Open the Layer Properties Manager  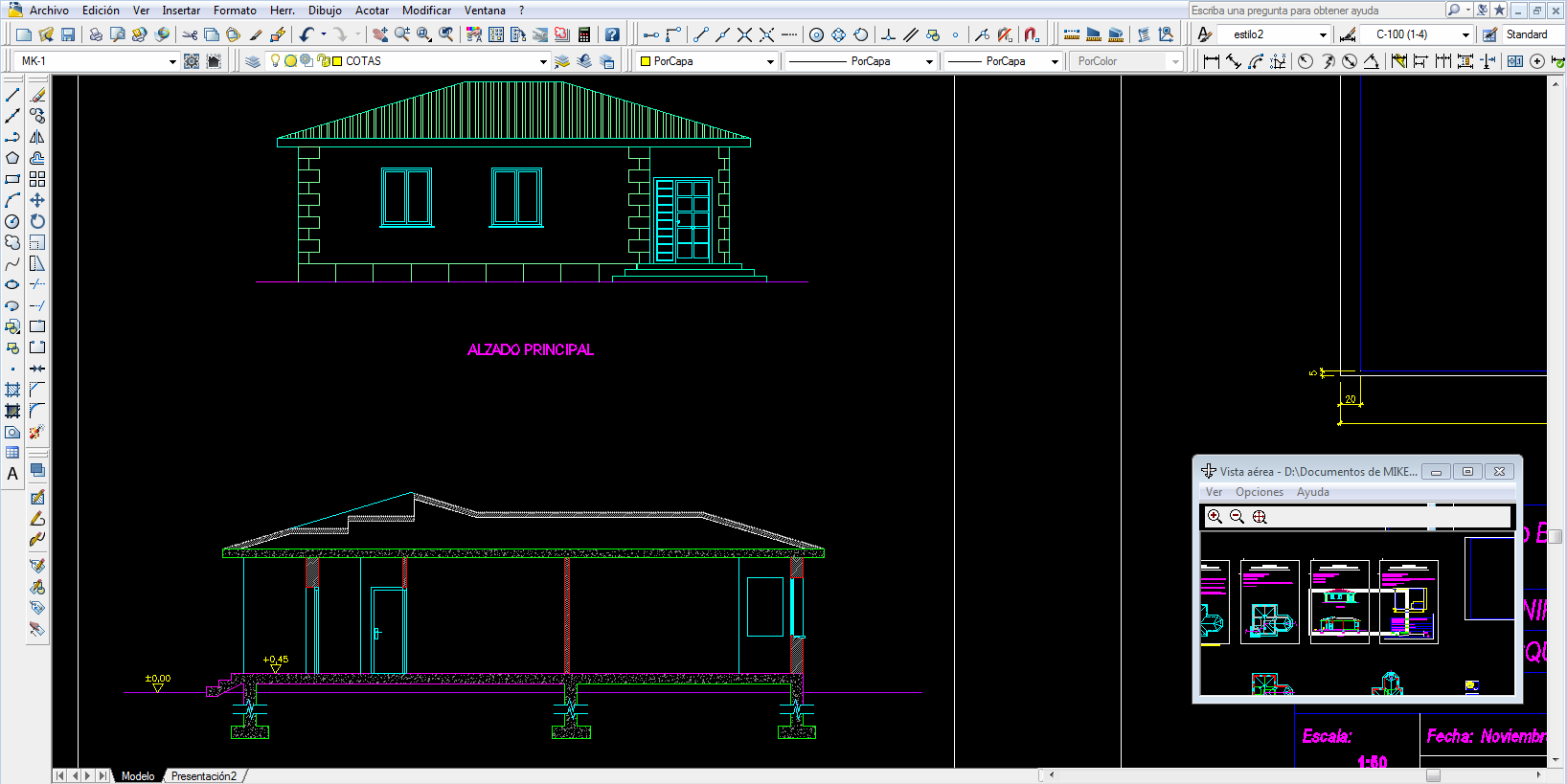pos(252,61)
